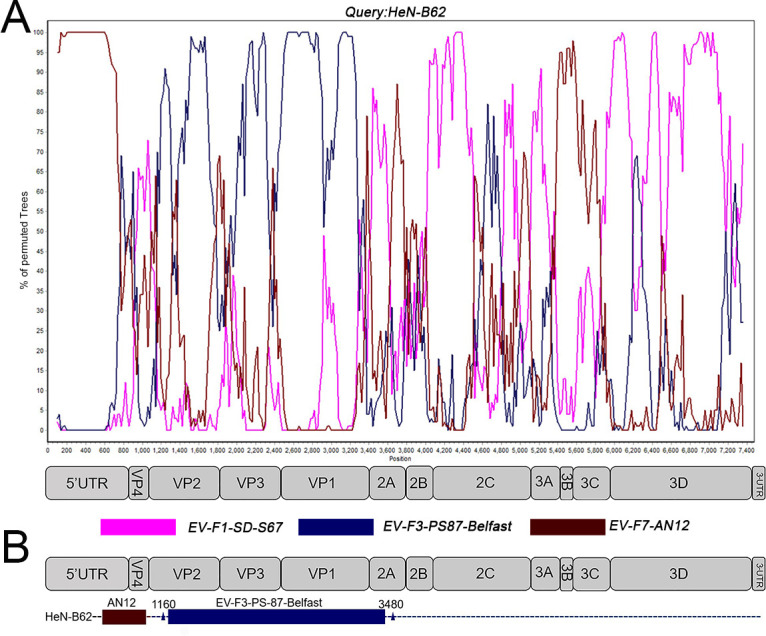Screen dimensions: 766x636
Task: Click the 'EV-F1-SD-S67' legend label
Action: point(235,528)
